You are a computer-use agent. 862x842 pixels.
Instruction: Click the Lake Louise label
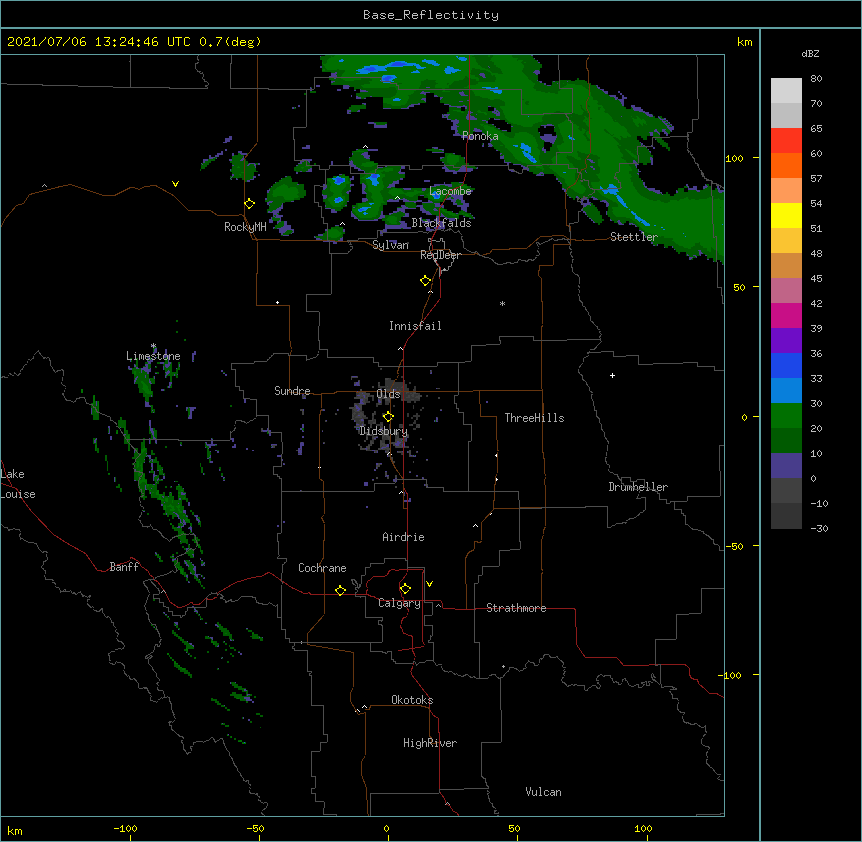pyautogui.click(x=18, y=484)
